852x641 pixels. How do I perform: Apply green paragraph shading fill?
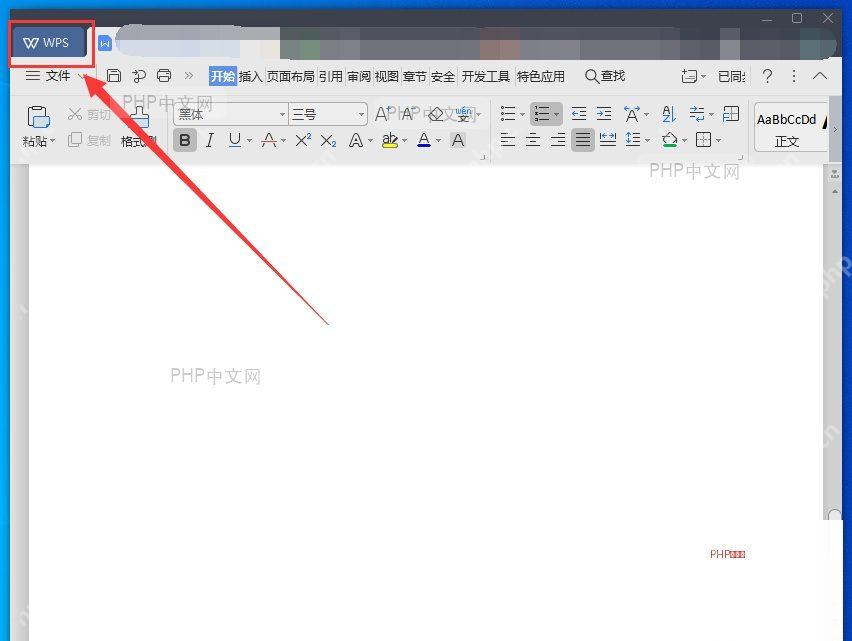[x=670, y=140]
